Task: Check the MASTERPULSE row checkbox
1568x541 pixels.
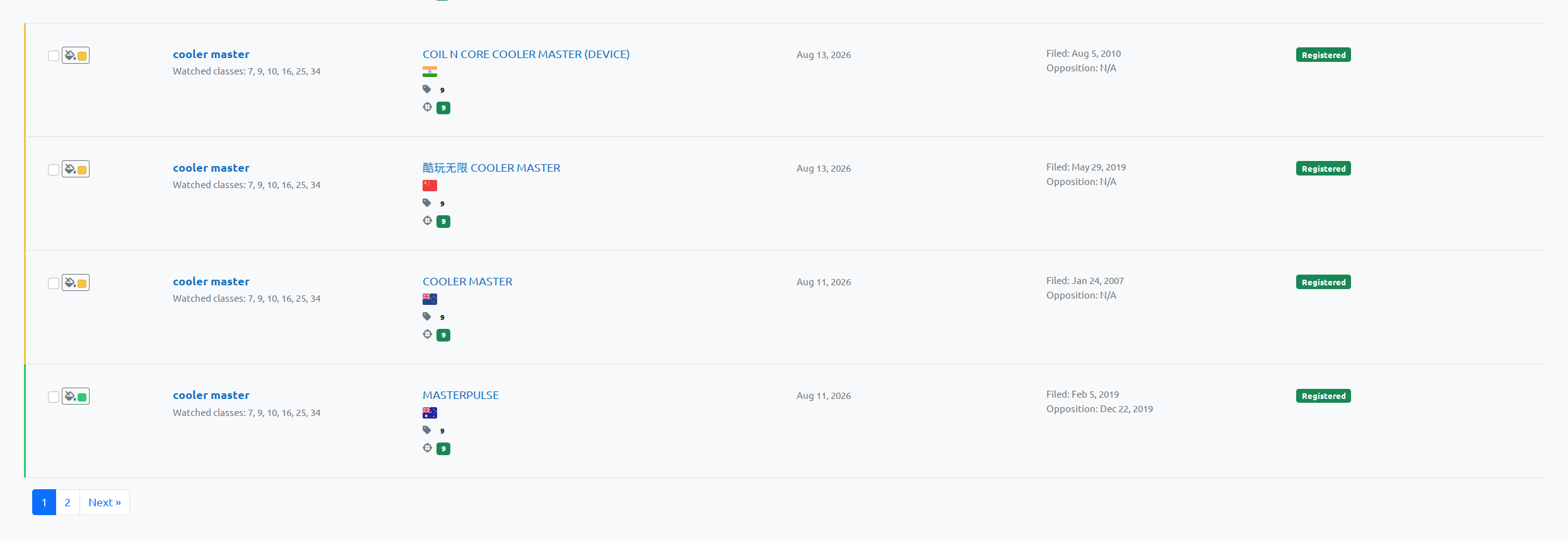Action: [54, 396]
